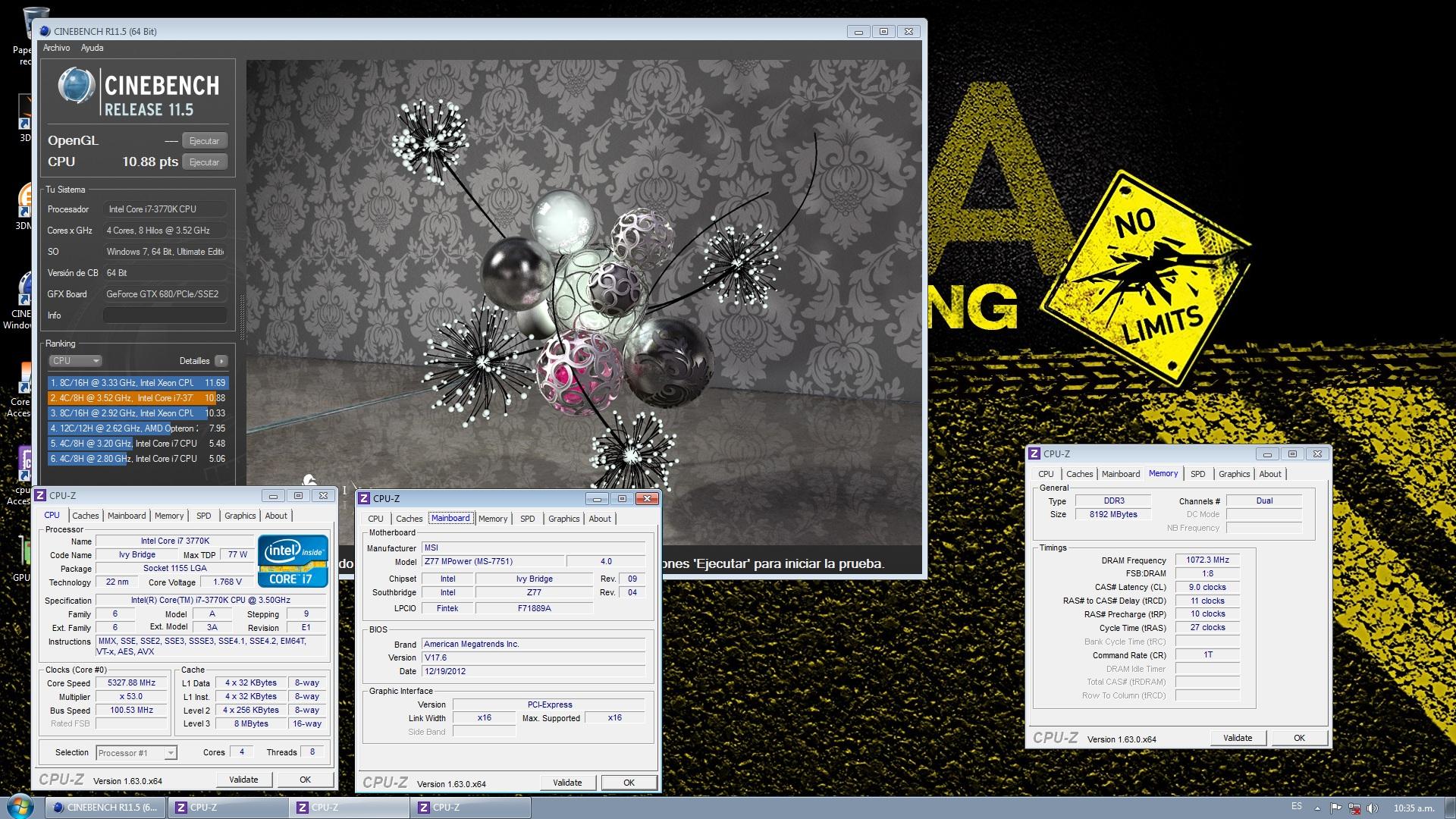Viewport: 1456px width, 819px height.
Task: Select ranking row 4C/8H @ 3.20 GHz
Action: pos(137,444)
